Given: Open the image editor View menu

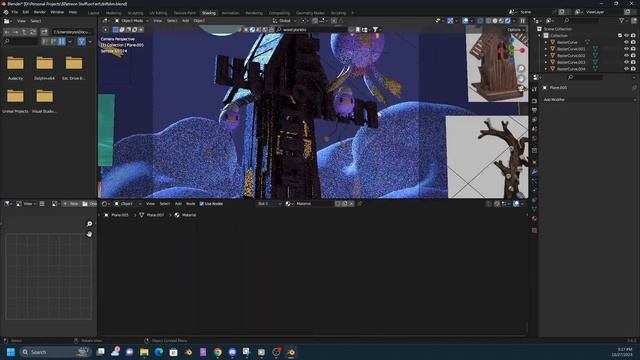Looking at the screenshot, I should [x=27, y=204].
